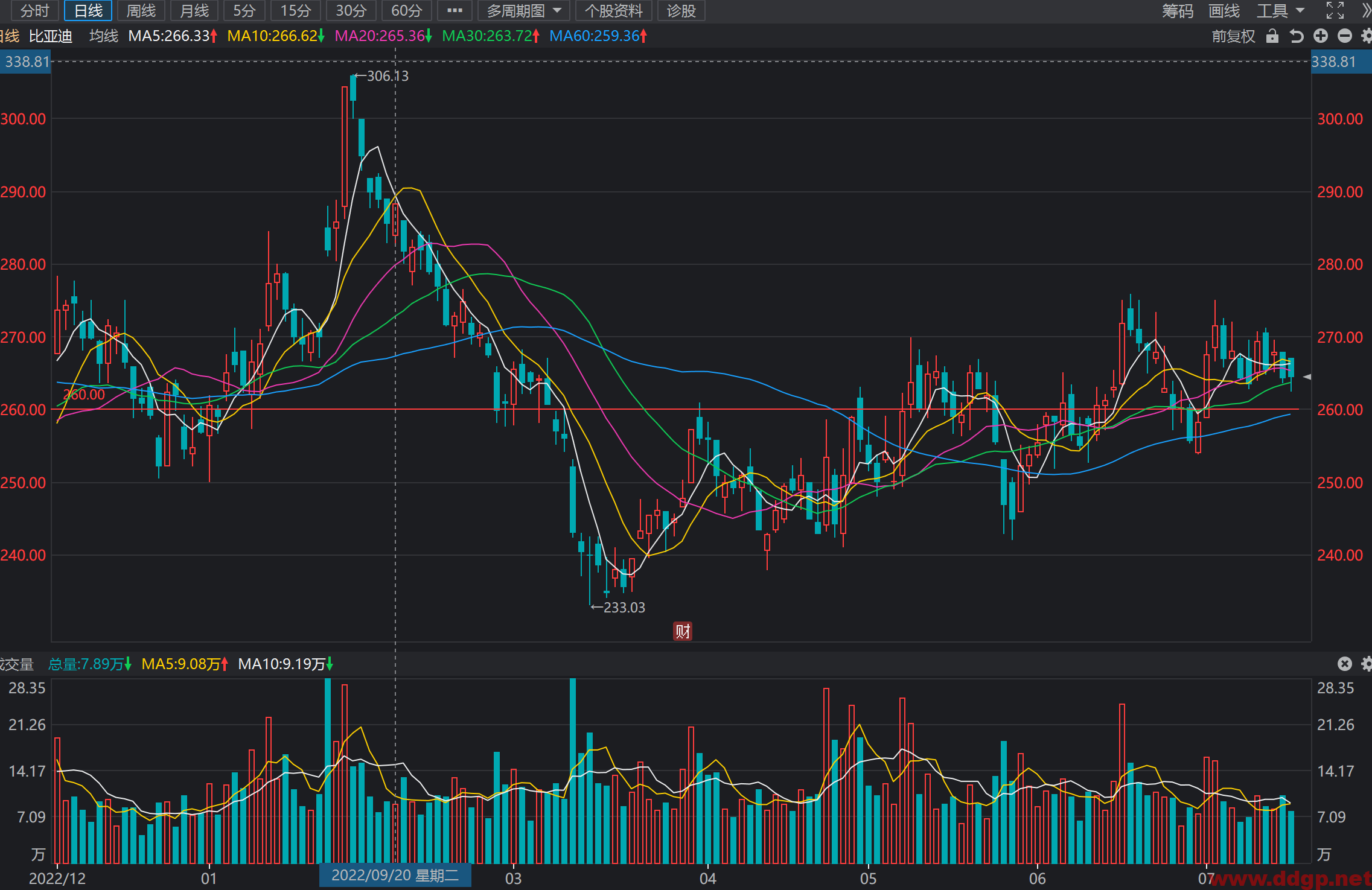Toggle the chart lock icon
The width and height of the screenshot is (1372, 890).
(x=1272, y=36)
